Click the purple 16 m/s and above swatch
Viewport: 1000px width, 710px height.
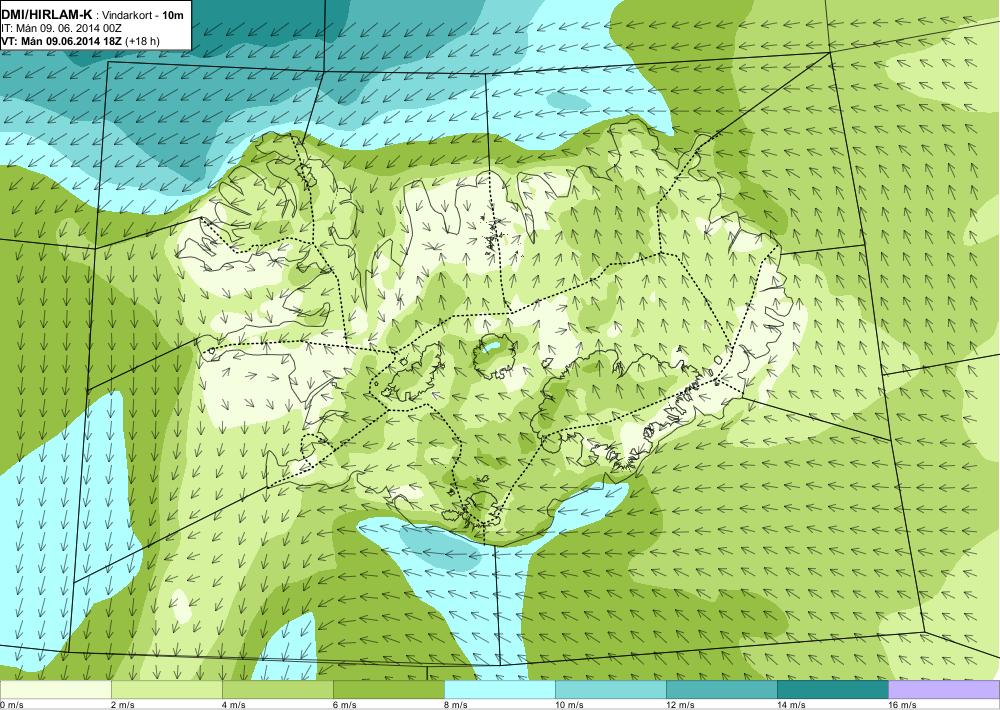(x=944, y=690)
